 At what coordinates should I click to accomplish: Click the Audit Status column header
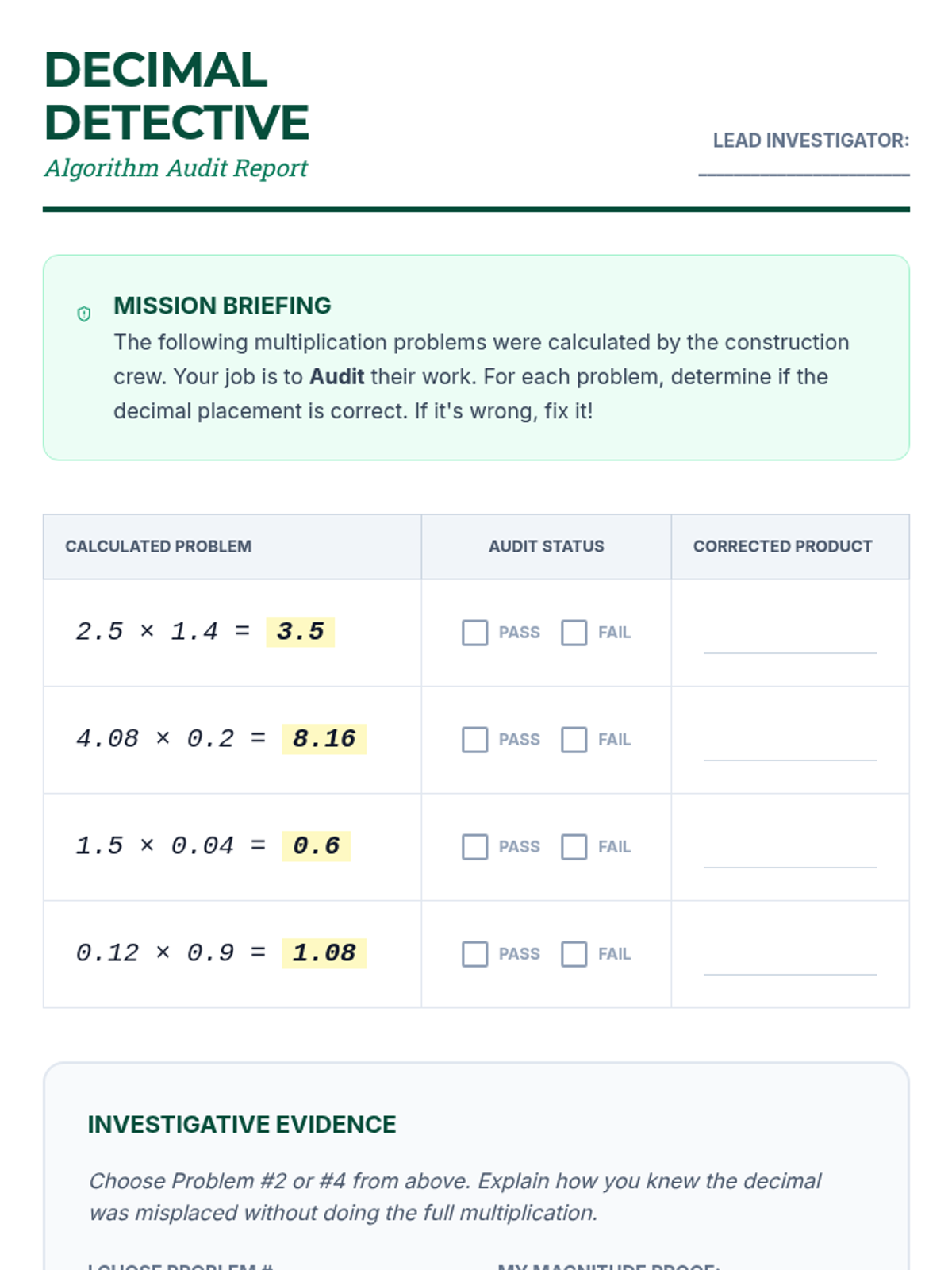tap(546, 547)
